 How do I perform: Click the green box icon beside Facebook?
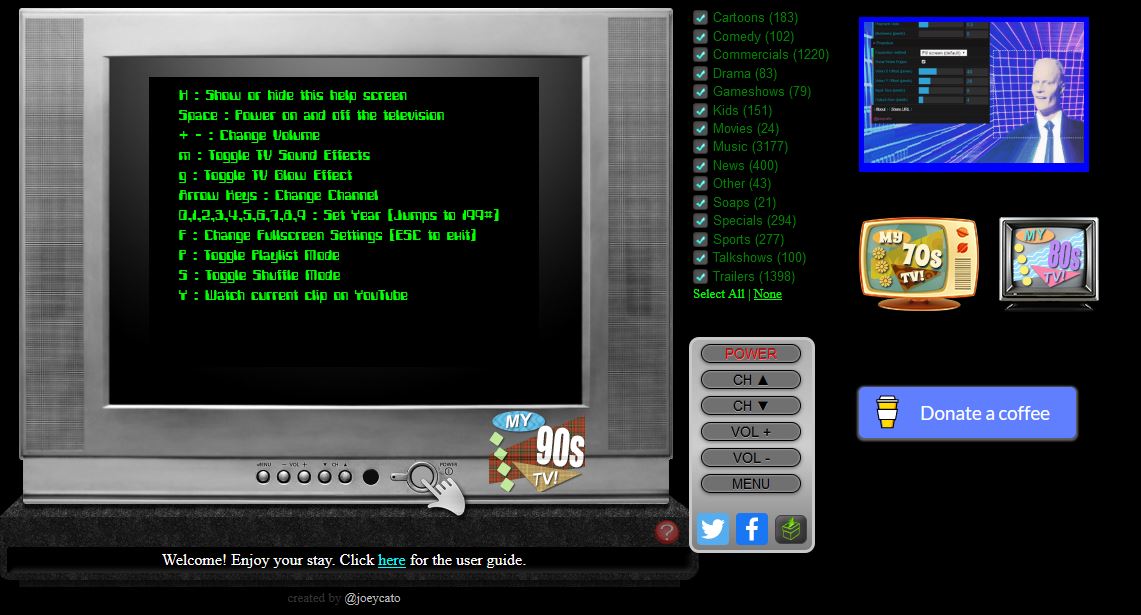click(790, 529)
